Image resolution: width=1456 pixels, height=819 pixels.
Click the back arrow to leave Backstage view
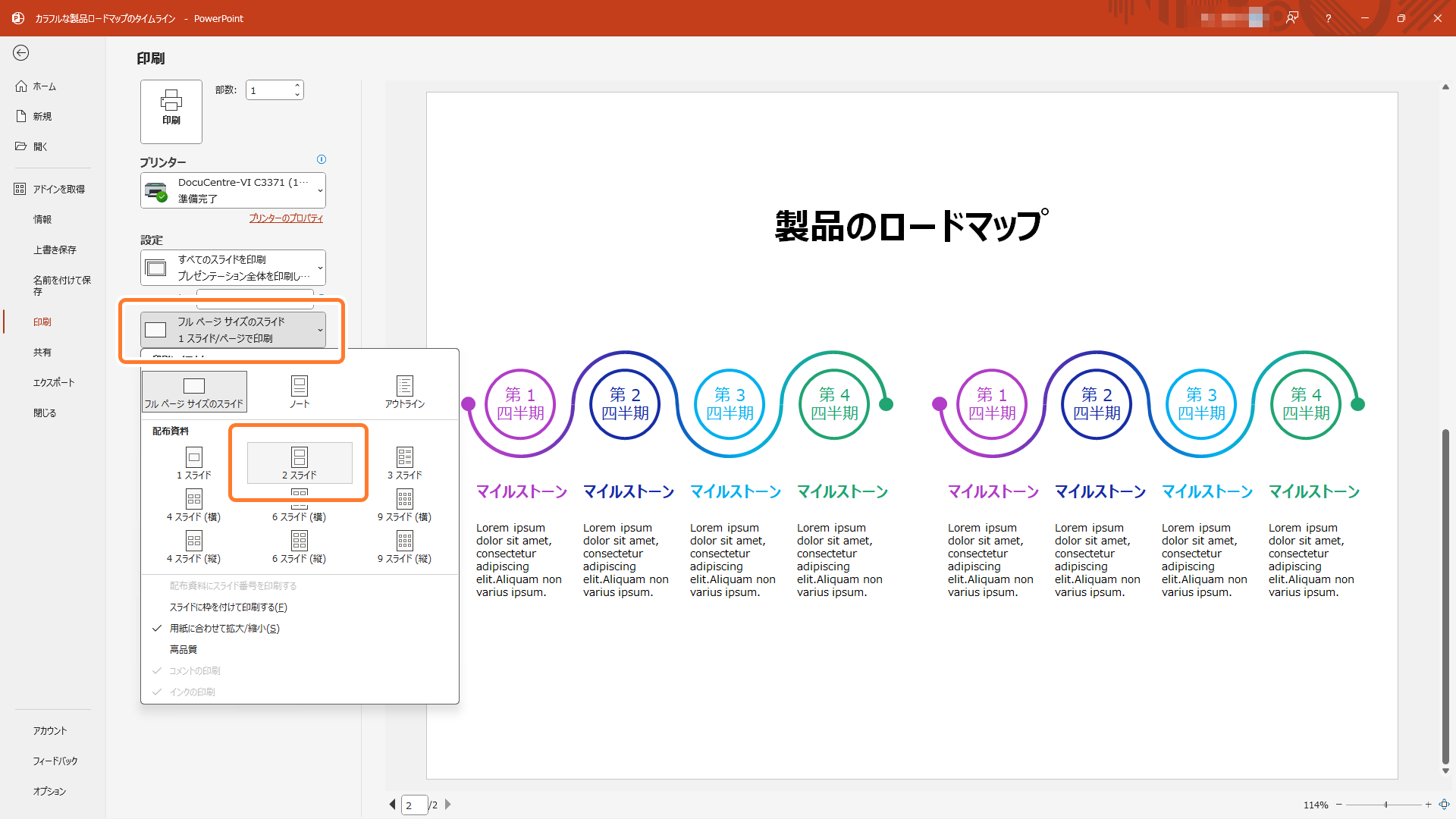pyautogui.click(x=21, y=53)
